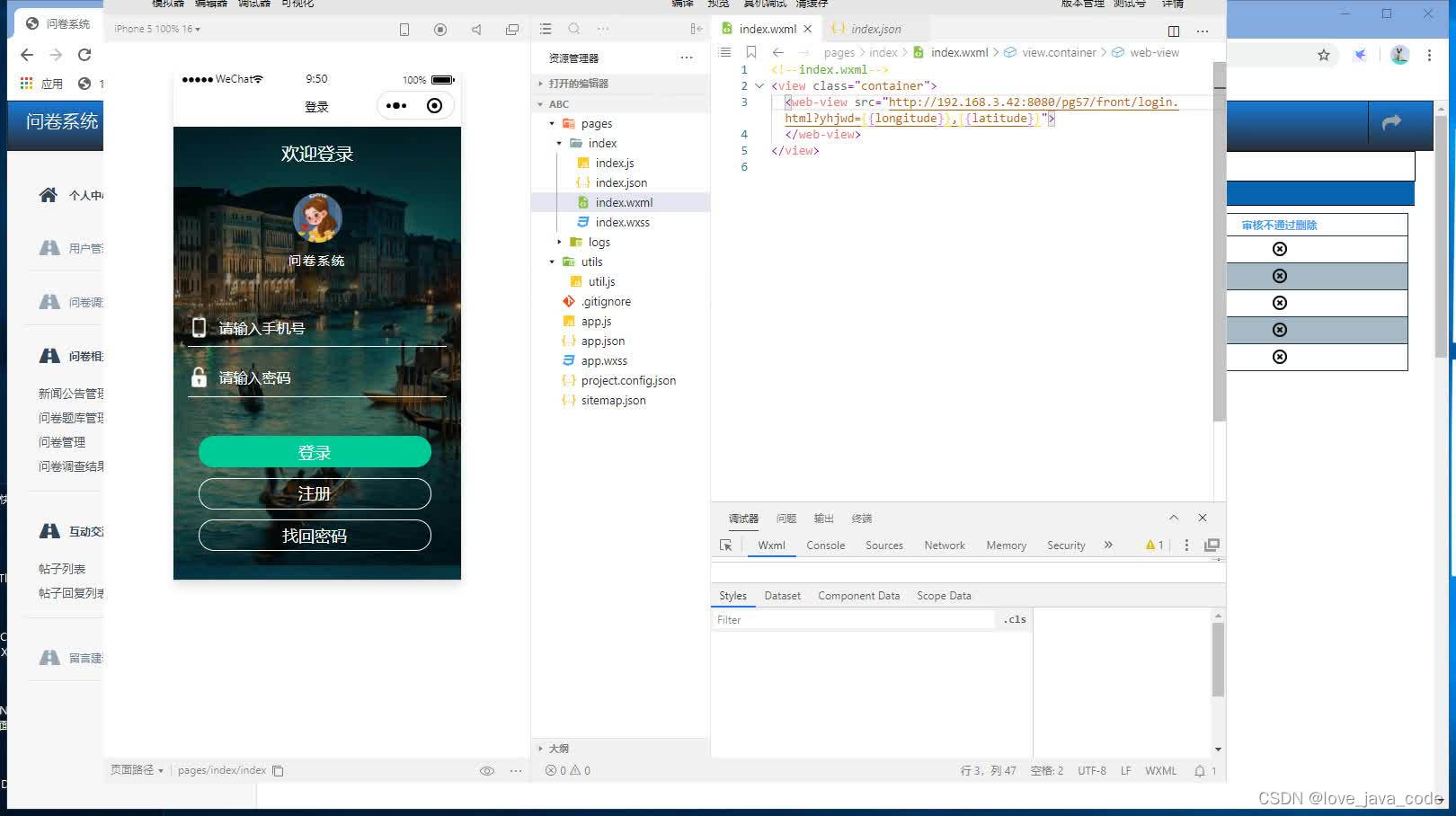Toggle bookmark icon in editor breadcrumb bar
Screen dimensions: 1456x816
(x=751, y=52)
